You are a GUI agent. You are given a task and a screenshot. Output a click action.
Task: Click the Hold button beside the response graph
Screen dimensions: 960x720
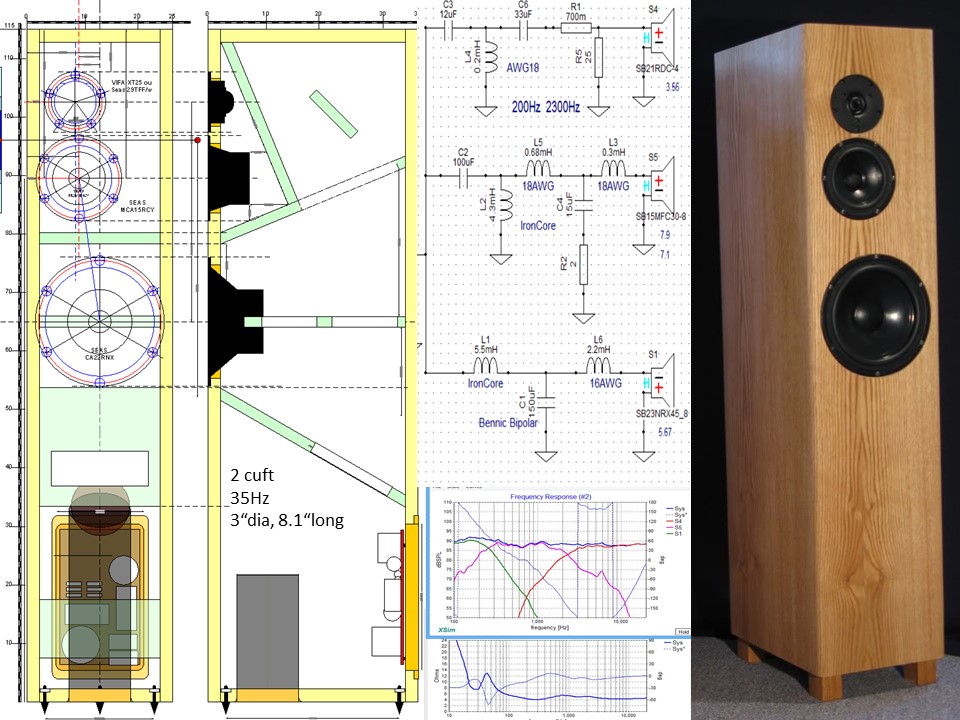(x=683, y=632)
